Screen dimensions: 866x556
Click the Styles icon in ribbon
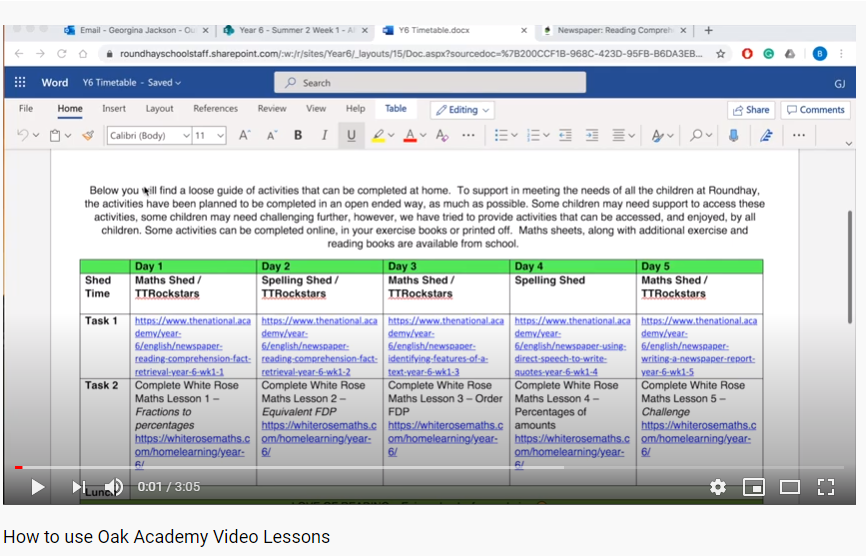[657, 135]
